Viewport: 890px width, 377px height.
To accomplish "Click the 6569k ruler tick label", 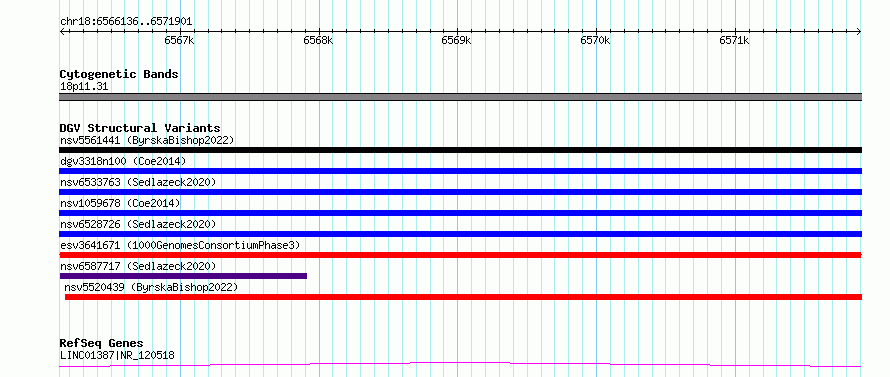I will click(457, 40).
